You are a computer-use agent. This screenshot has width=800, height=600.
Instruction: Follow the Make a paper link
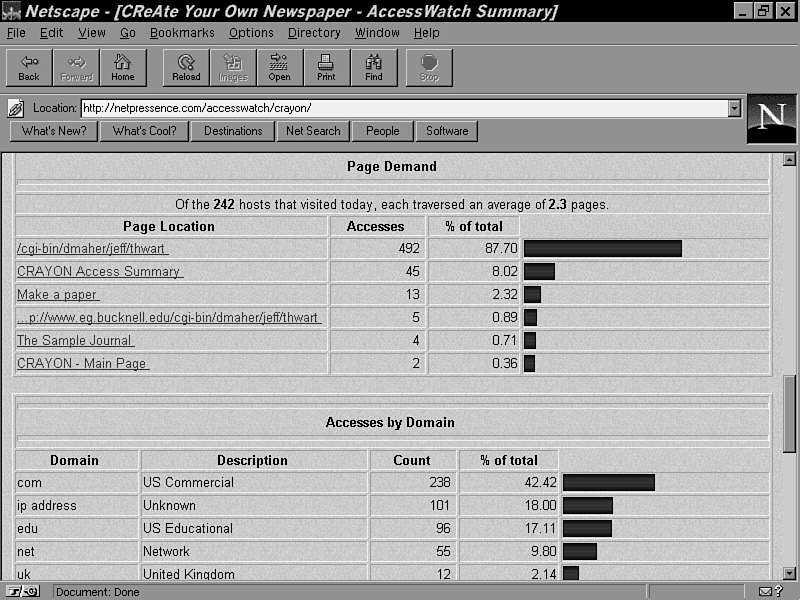pos(57,294)
